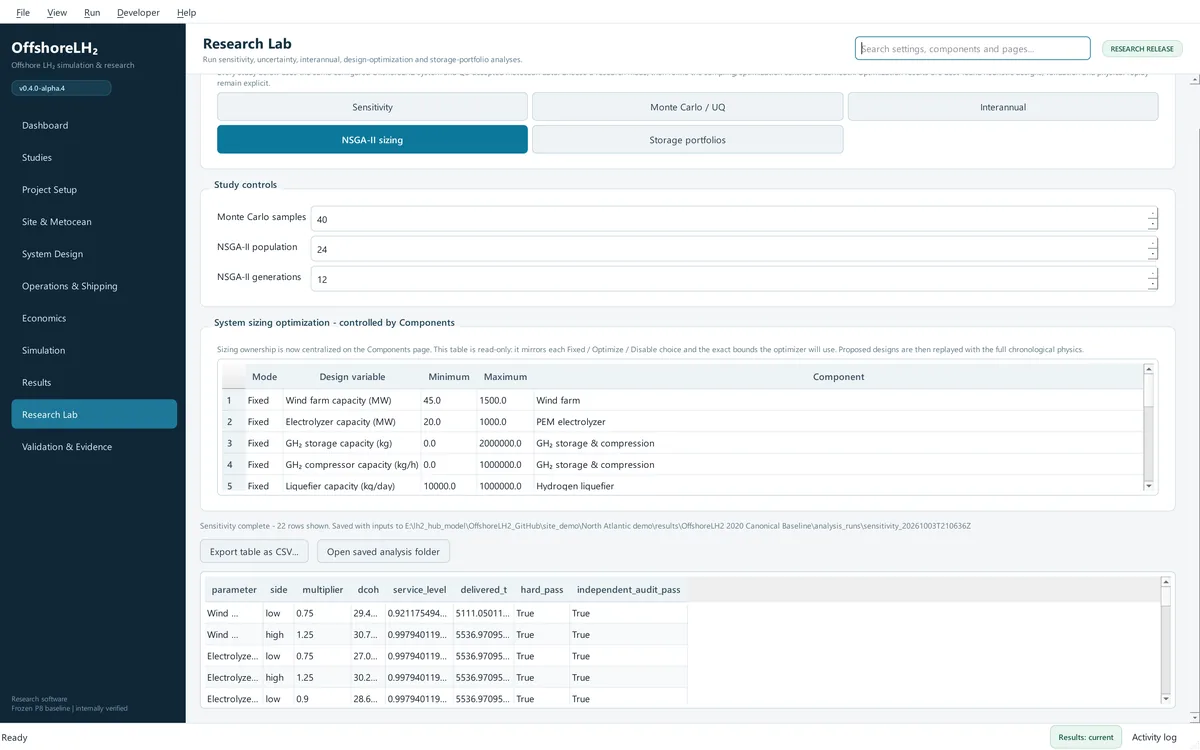The width and height of the screenshot is (1200, 750).
Task: Decrease Monte Carlo samples with down arrow
Action: (1152, 225)
